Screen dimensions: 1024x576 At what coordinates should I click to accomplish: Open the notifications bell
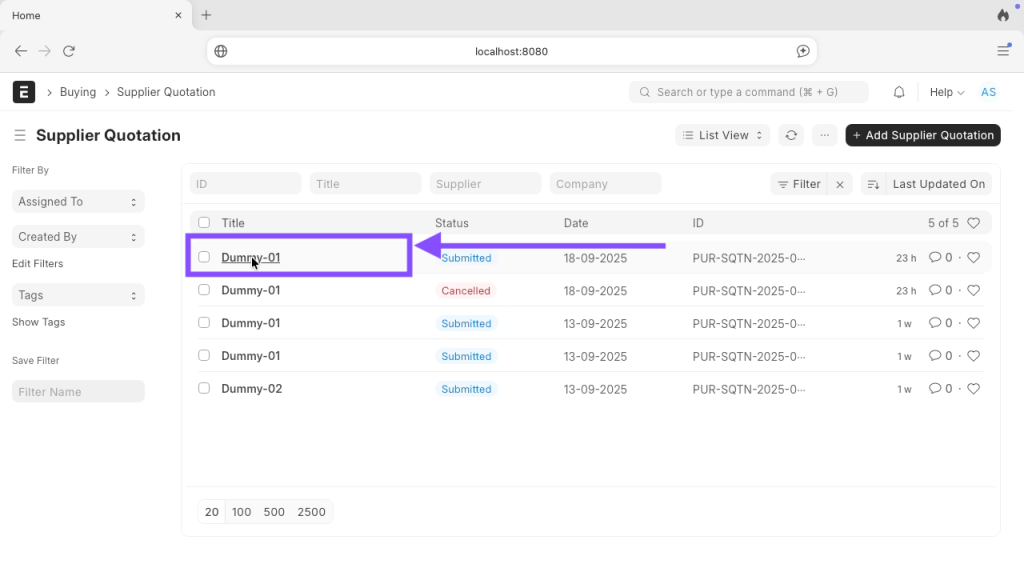(x=899, y=92)
